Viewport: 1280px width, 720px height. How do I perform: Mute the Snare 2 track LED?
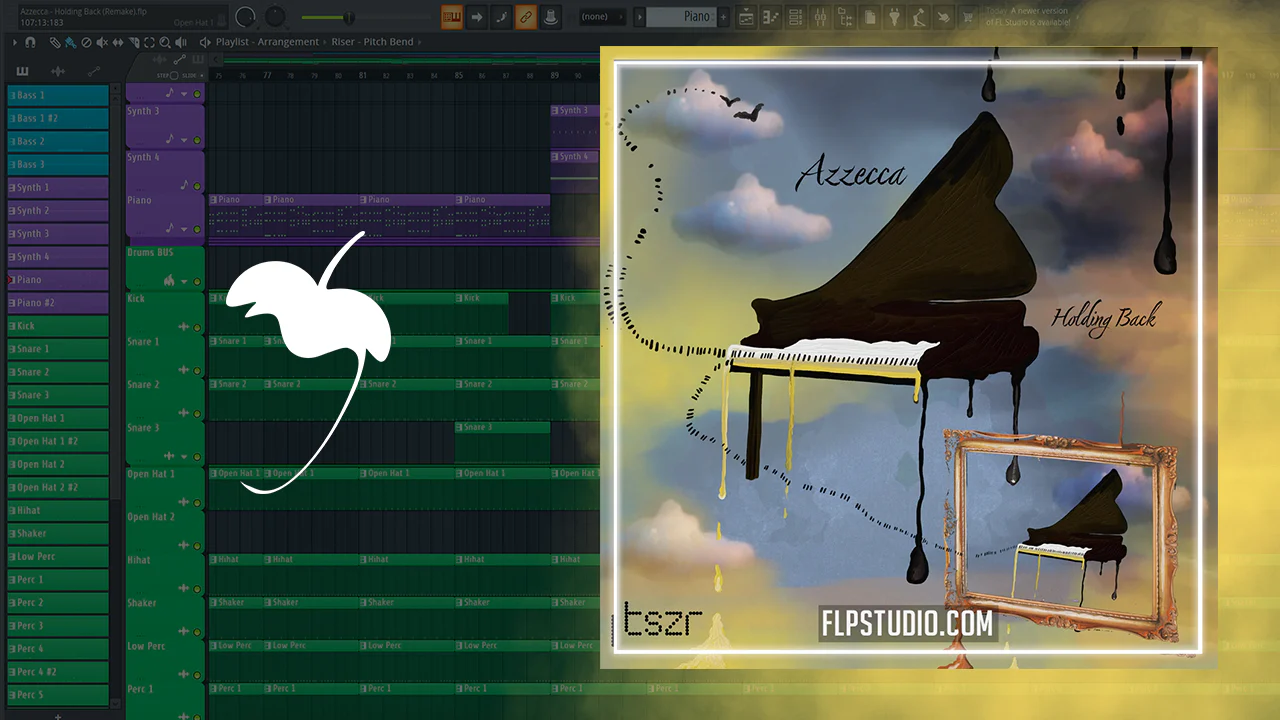(197, 414)
